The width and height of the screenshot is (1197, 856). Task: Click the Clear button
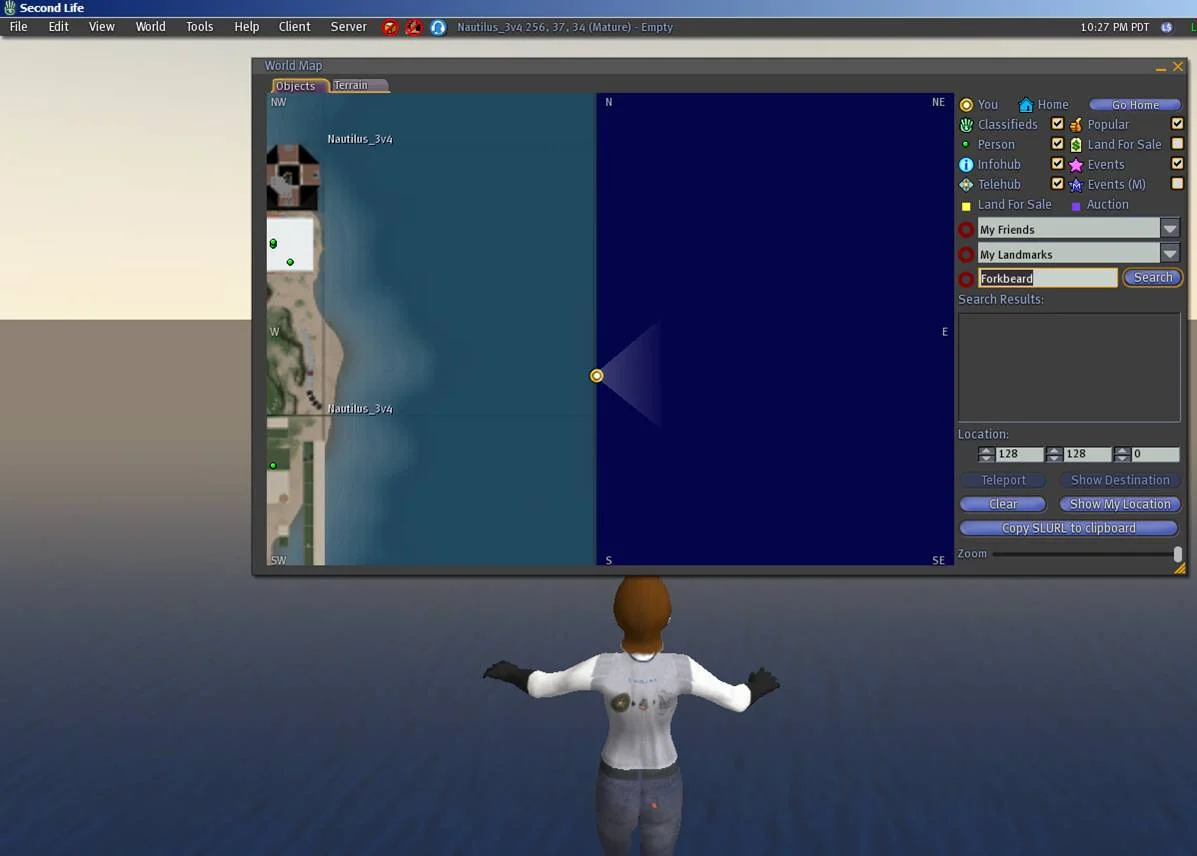pos(1003,504)
